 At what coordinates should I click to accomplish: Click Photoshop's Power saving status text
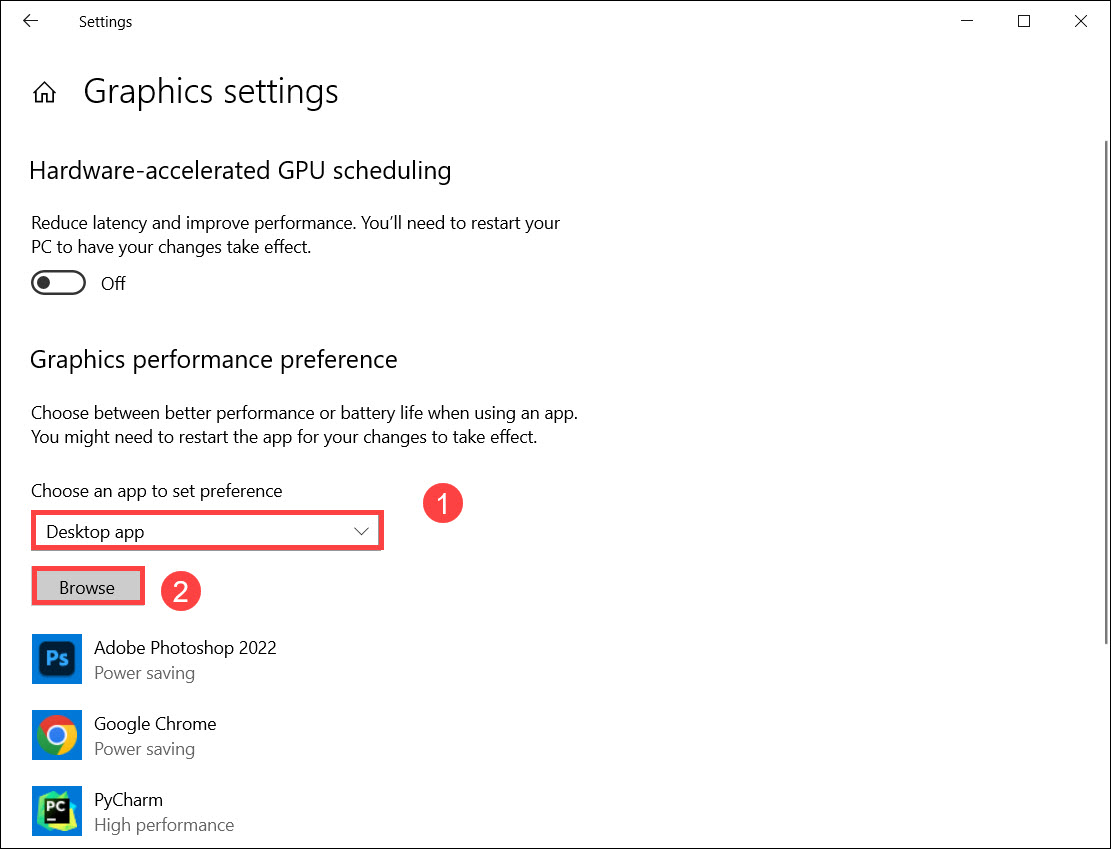click(x=144, y=673)
